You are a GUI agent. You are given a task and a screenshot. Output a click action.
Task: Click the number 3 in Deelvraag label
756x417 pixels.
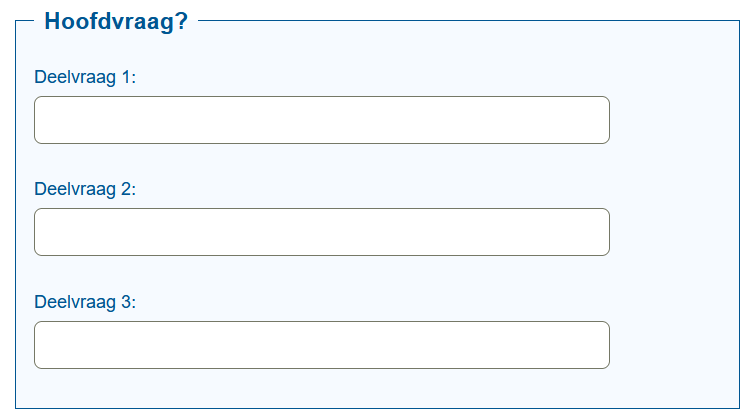click(x=126, y=302)
